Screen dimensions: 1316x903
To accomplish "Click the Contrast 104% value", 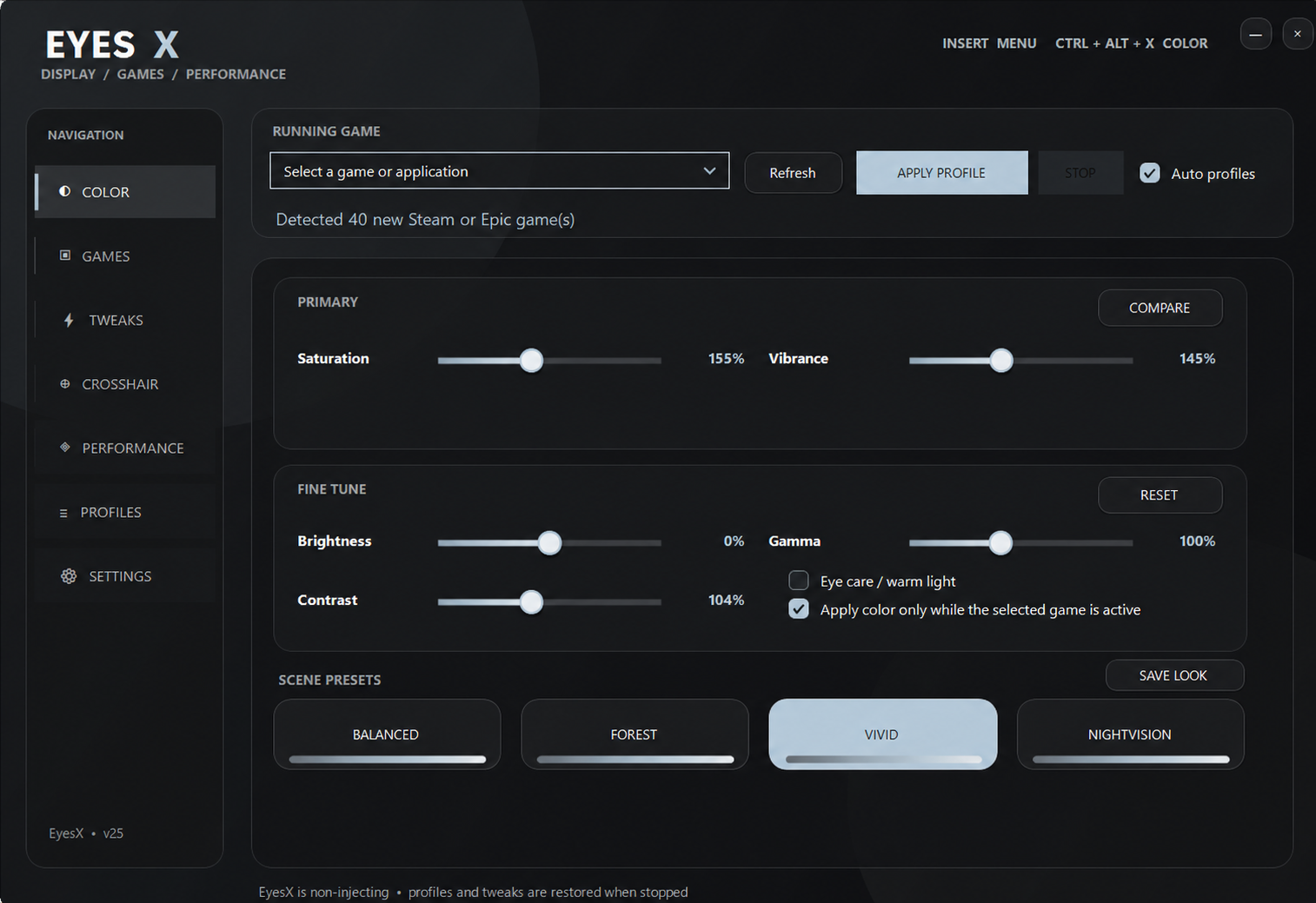I will [x=726, y=600].
